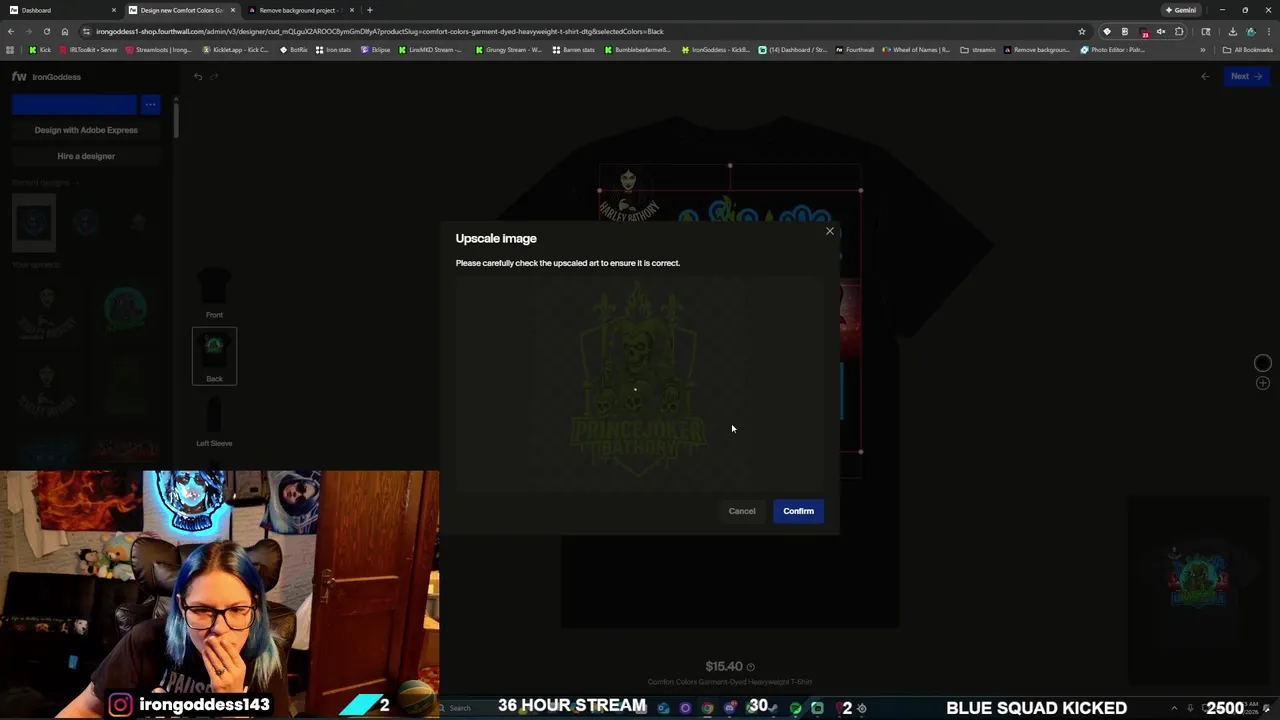Click the upscaled art preview image

point(639,384)
